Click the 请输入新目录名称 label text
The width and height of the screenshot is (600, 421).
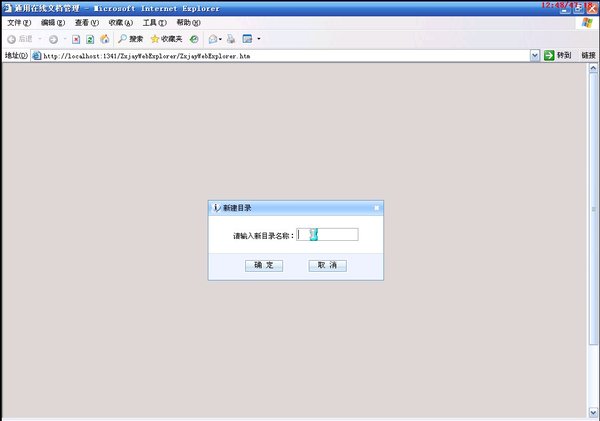click(263, 236)
